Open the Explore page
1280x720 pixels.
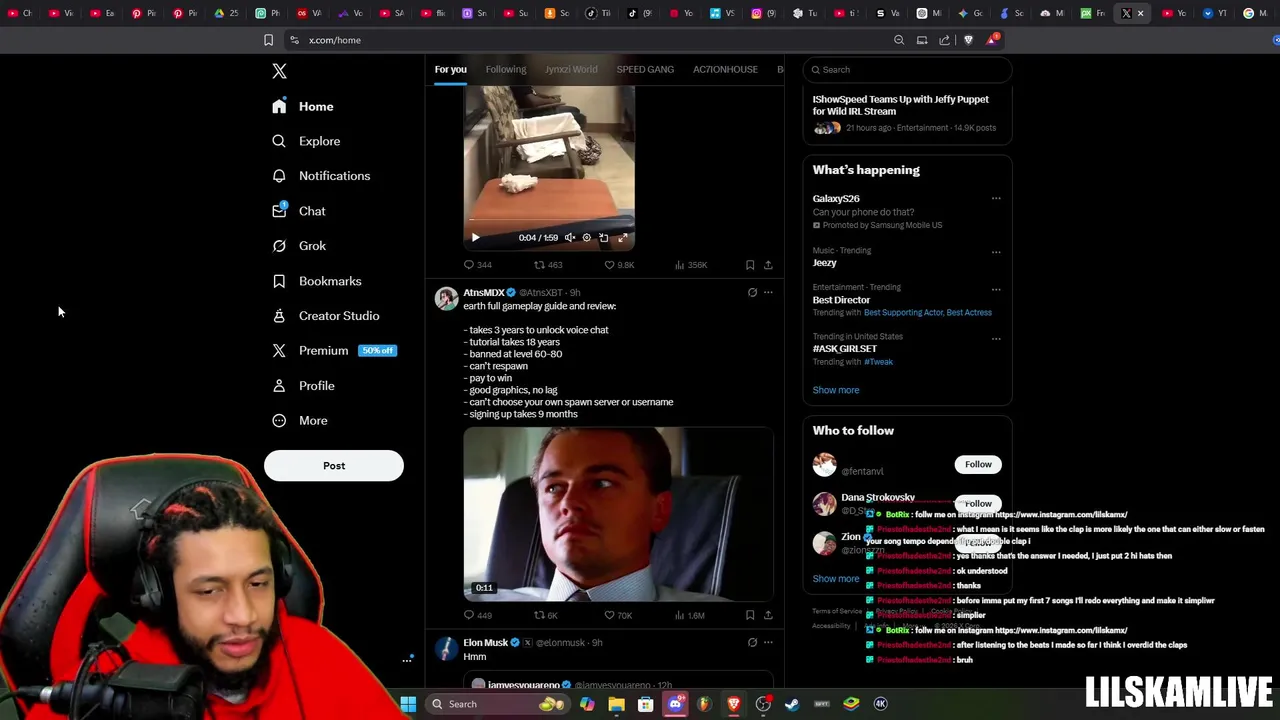[306, 141]
